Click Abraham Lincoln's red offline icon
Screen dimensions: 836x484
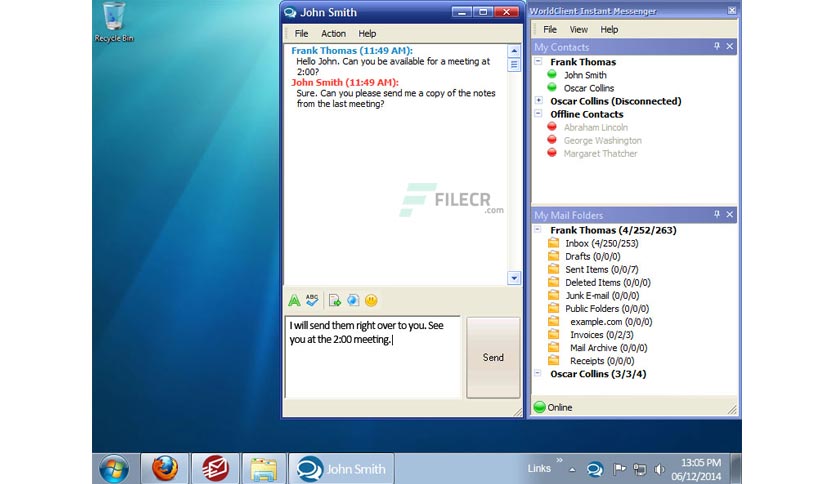tap(552, 127)
